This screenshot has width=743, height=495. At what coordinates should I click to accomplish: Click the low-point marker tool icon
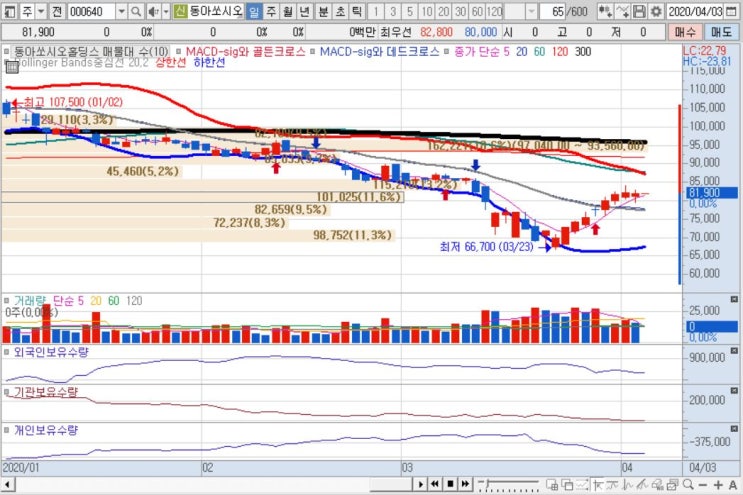pos(612,485)
